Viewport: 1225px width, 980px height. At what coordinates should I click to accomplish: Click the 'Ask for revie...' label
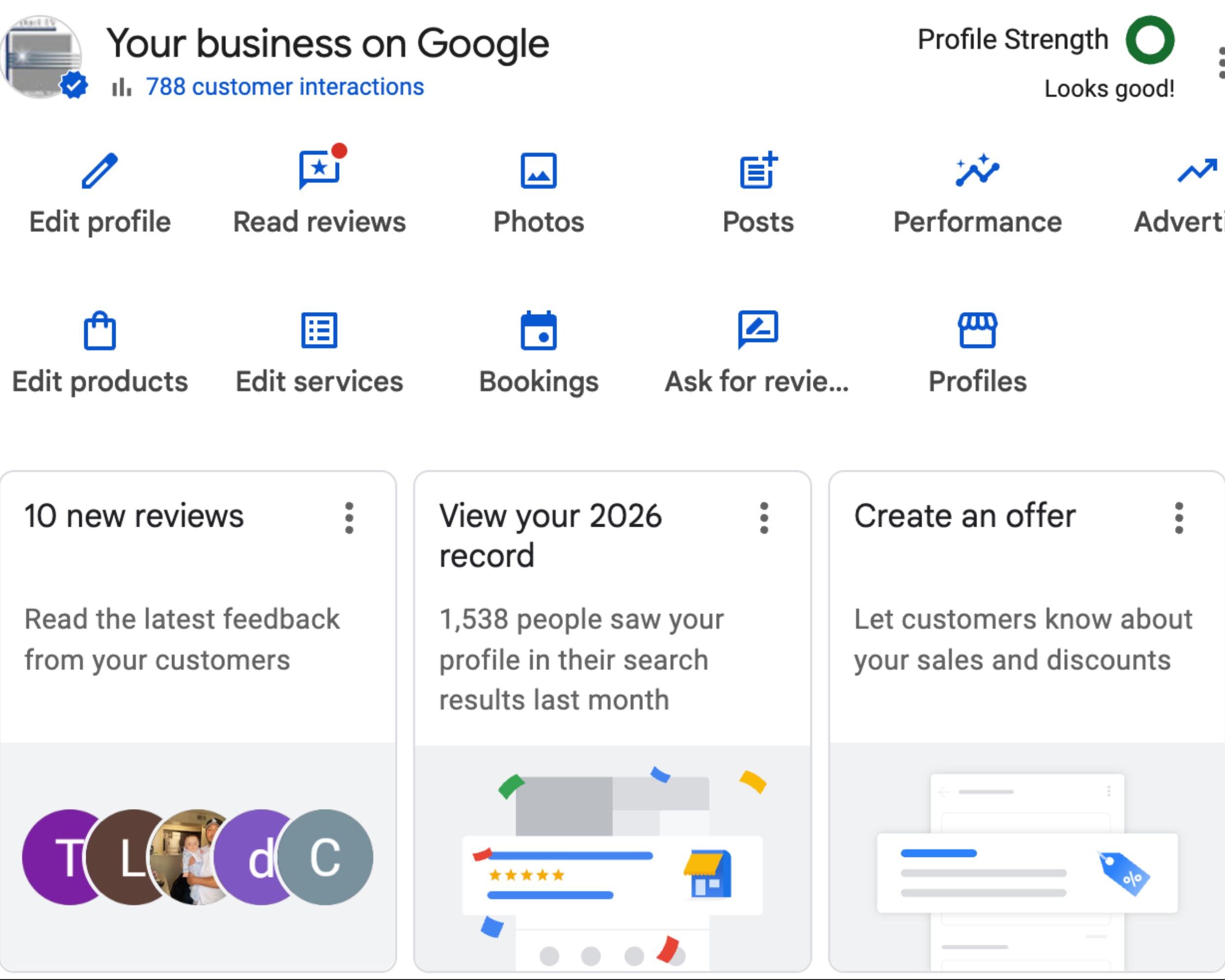tap(757, 381)
